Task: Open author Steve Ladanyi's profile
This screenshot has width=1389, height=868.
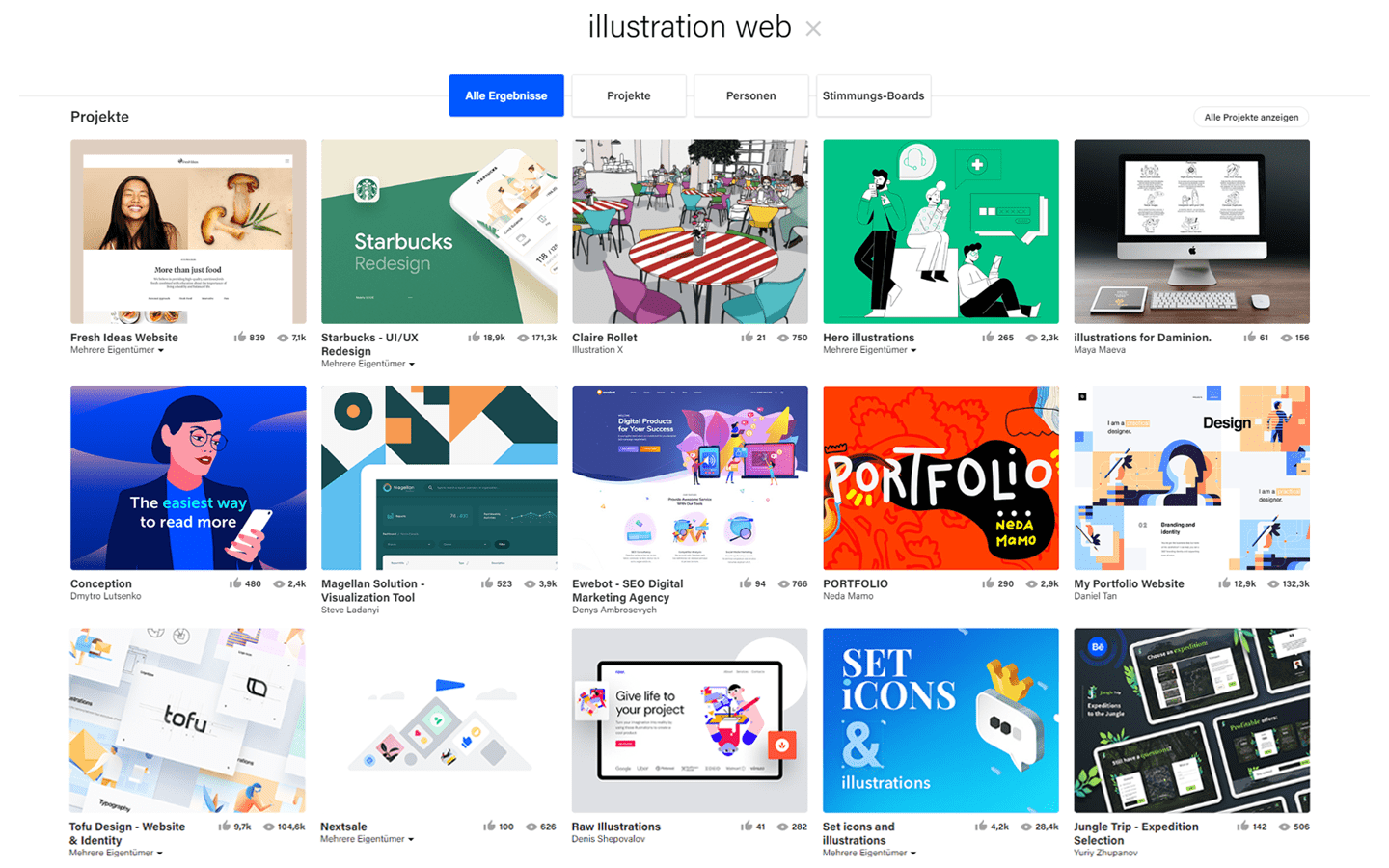Action: pyautogui.click(x=349, y=610)
